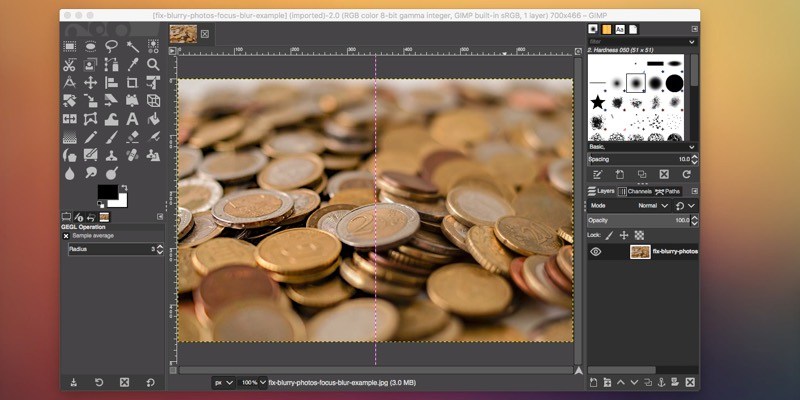This screenshot has width=800, height=400.
Task: Select the Crop tool
Action: 132,82
